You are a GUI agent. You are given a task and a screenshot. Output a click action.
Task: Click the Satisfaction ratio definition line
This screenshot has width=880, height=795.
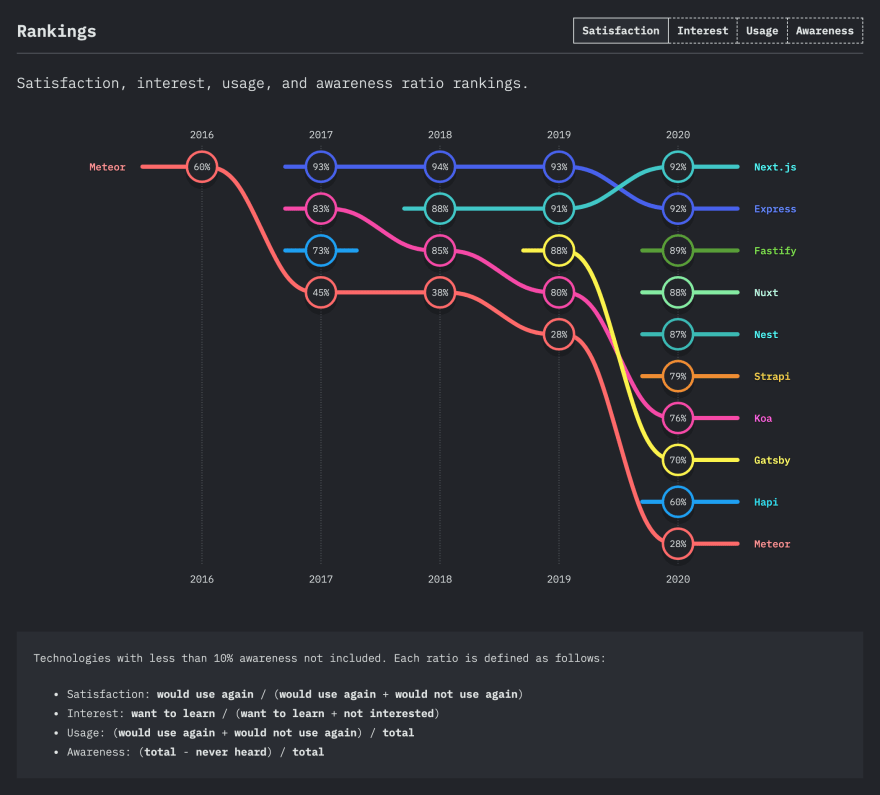[295, 695]
